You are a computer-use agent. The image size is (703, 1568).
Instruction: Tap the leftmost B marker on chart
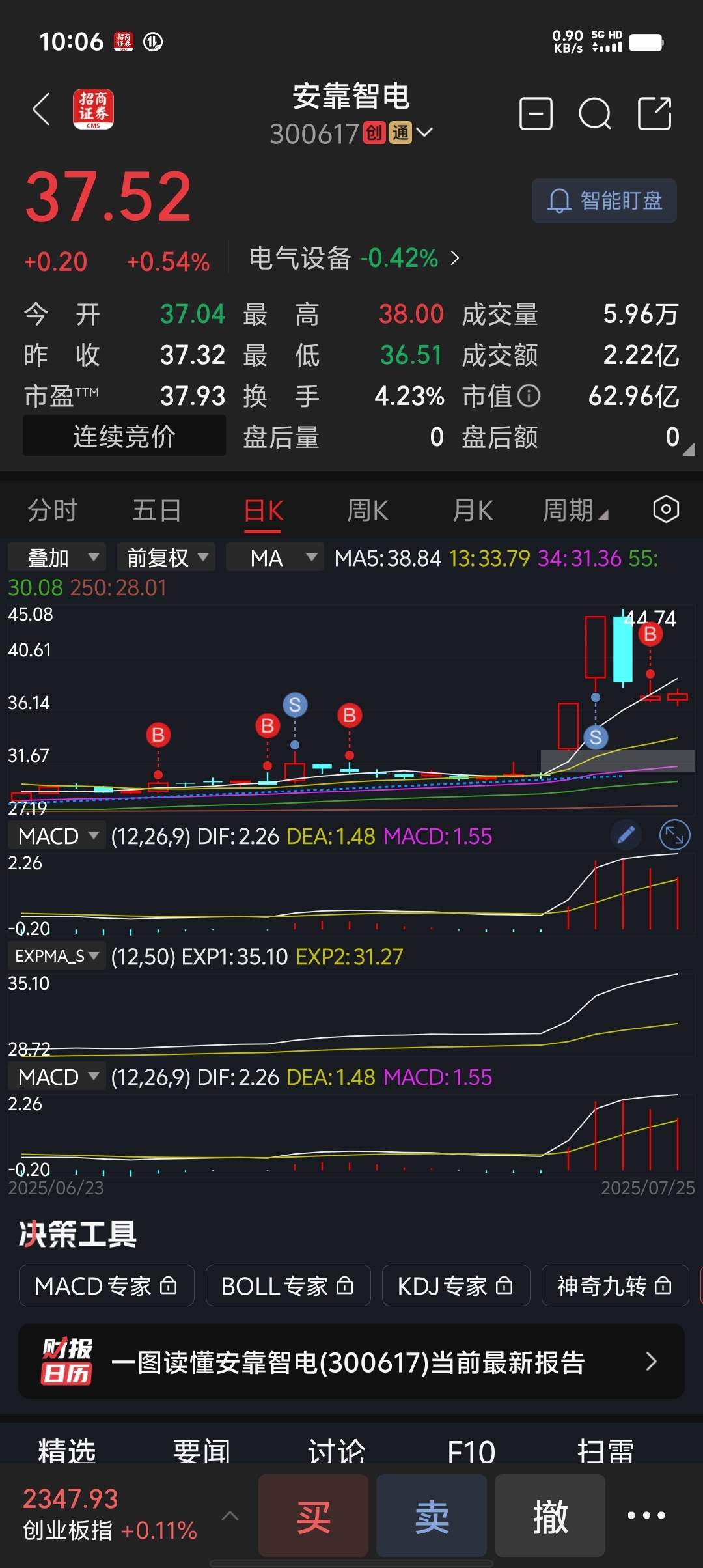click(158, 735)
